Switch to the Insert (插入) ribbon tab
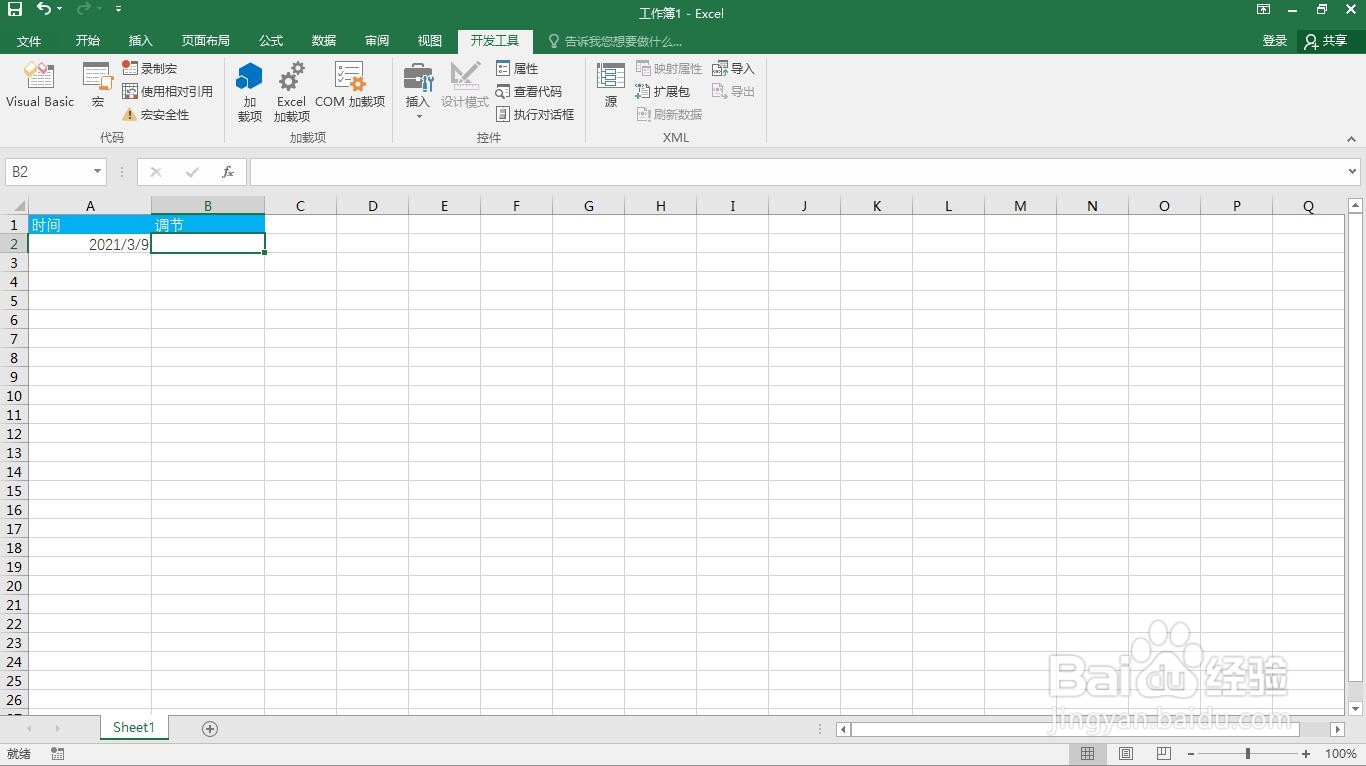 pos(141,41)
